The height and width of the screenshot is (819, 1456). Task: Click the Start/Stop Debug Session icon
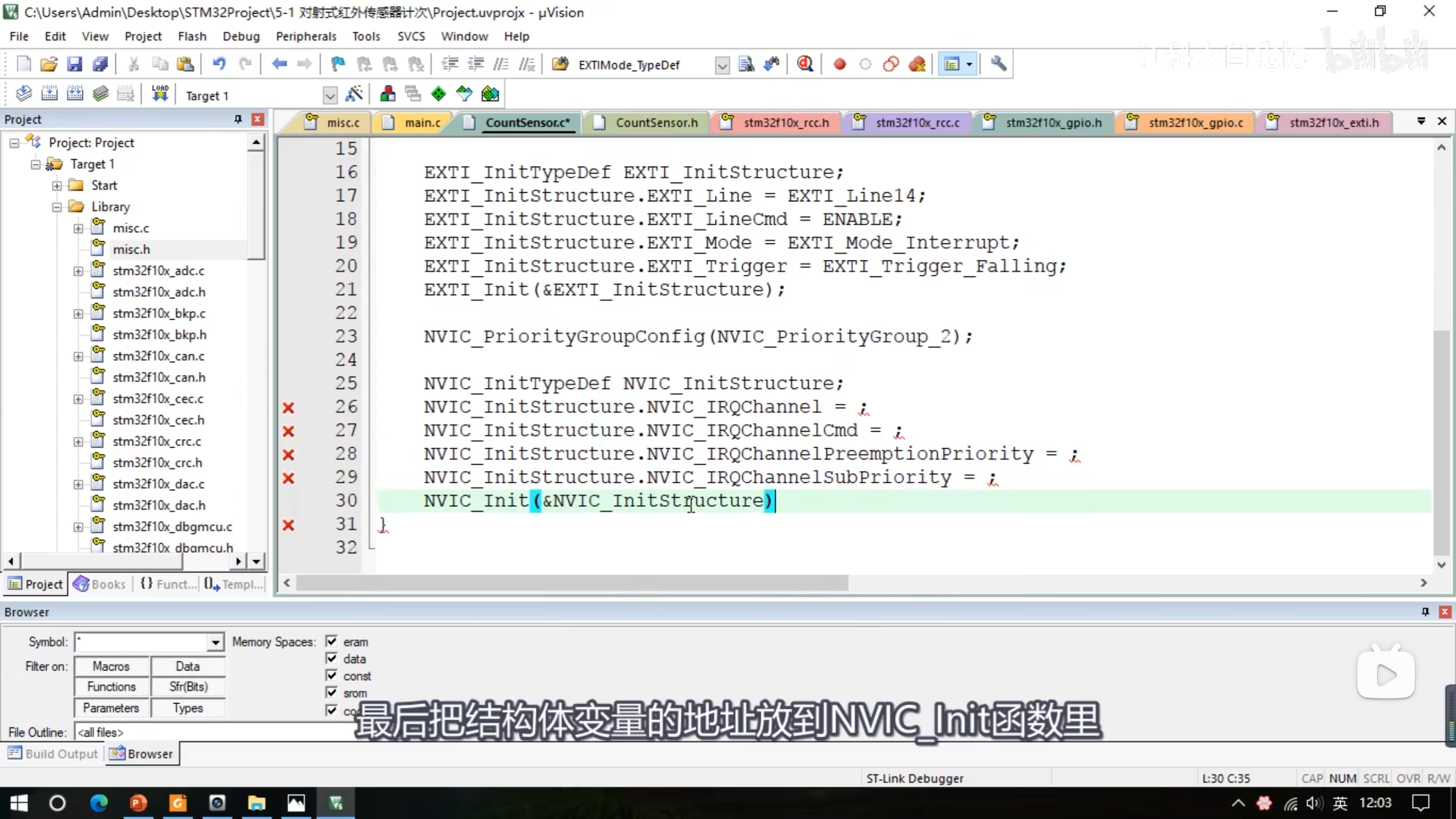point(804,64)
